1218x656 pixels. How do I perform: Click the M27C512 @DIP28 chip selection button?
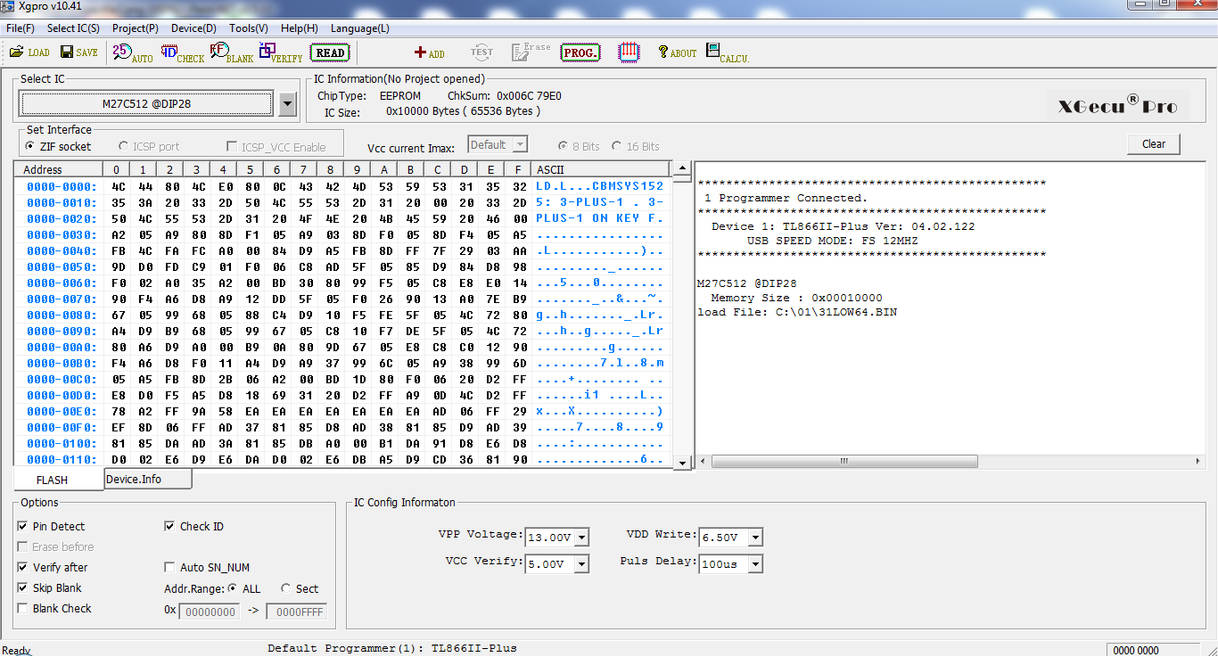coord(146,103)
